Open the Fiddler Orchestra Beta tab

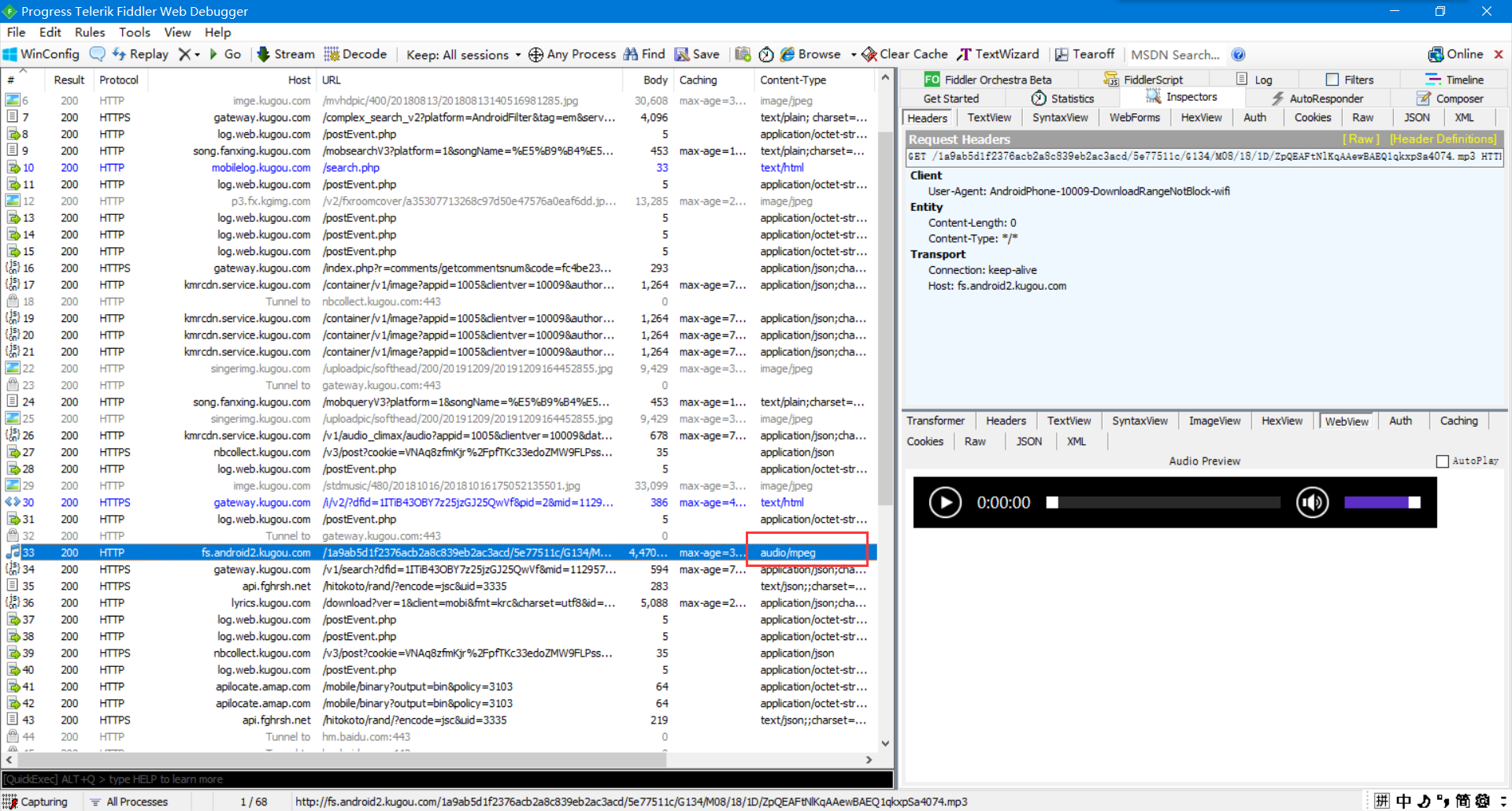coord(988,80)
